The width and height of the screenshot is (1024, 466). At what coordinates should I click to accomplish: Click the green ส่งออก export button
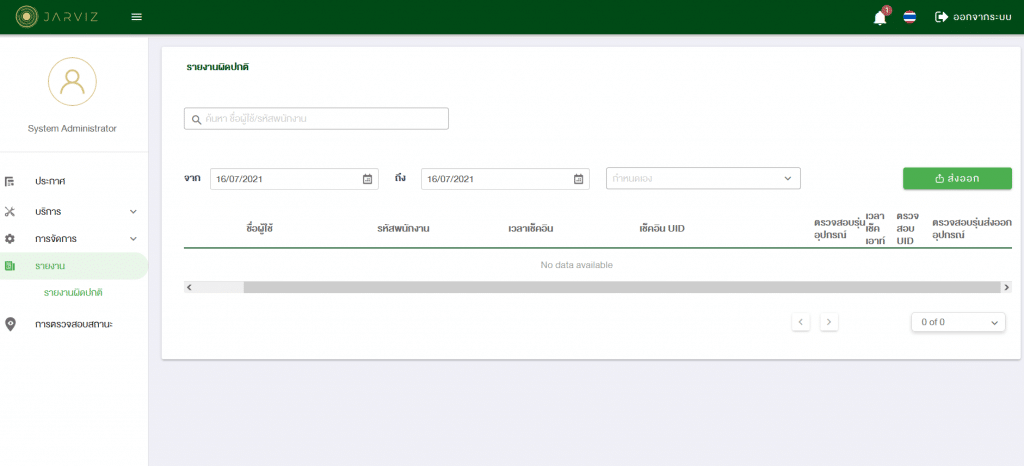pyautogui.click(x=956, y=178)
